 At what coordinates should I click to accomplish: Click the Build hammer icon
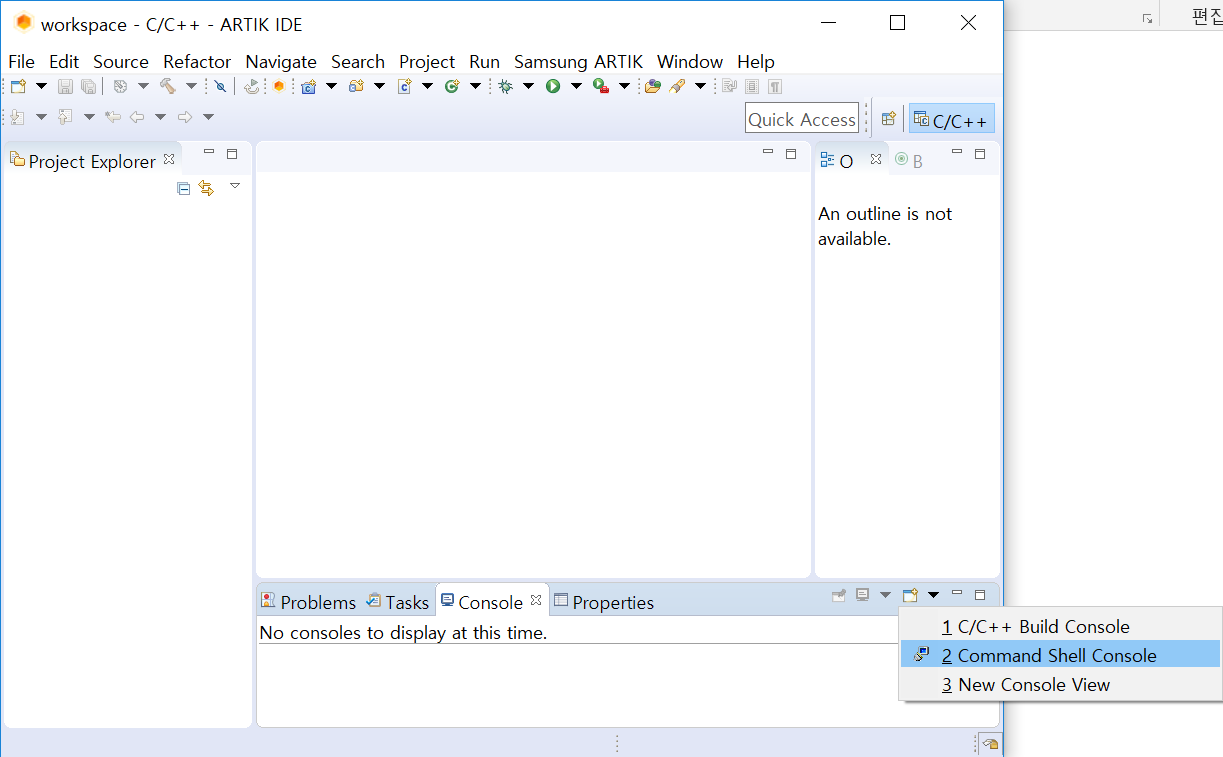(168, 87)
